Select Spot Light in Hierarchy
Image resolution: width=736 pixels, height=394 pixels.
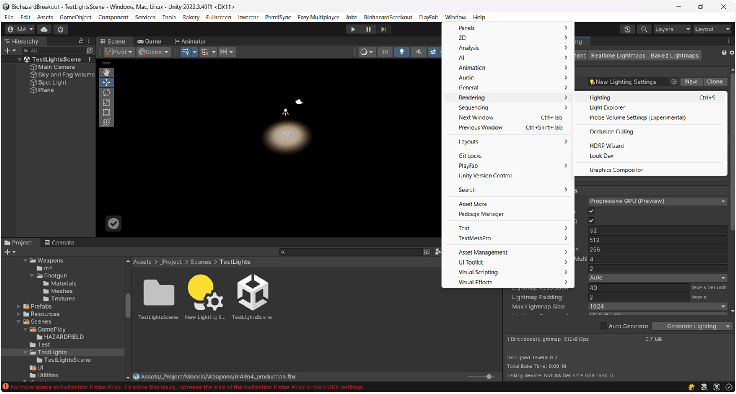pos(52,83)
